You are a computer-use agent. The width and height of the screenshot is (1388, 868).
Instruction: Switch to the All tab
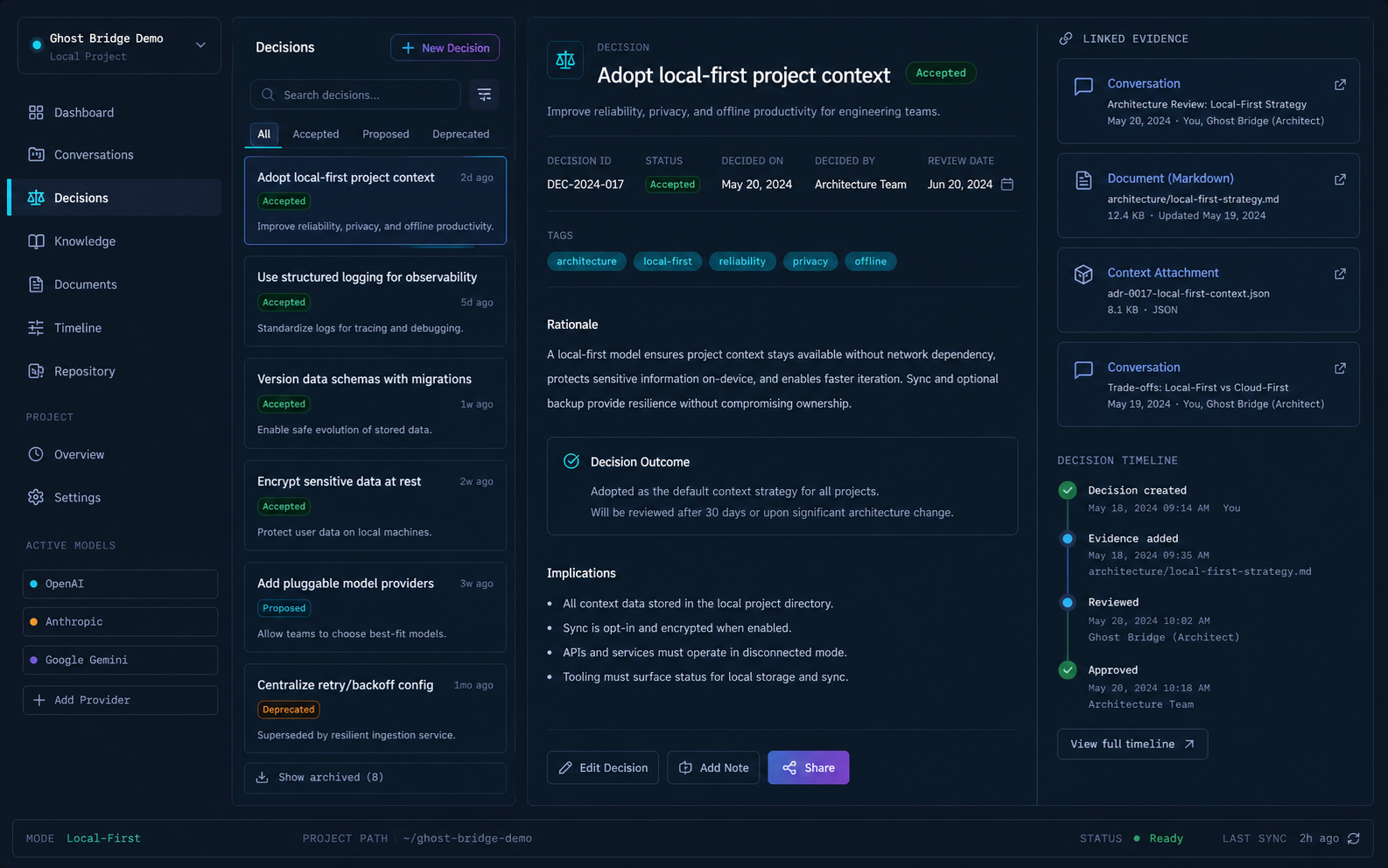pyautogui.click(x=264, y=134)
